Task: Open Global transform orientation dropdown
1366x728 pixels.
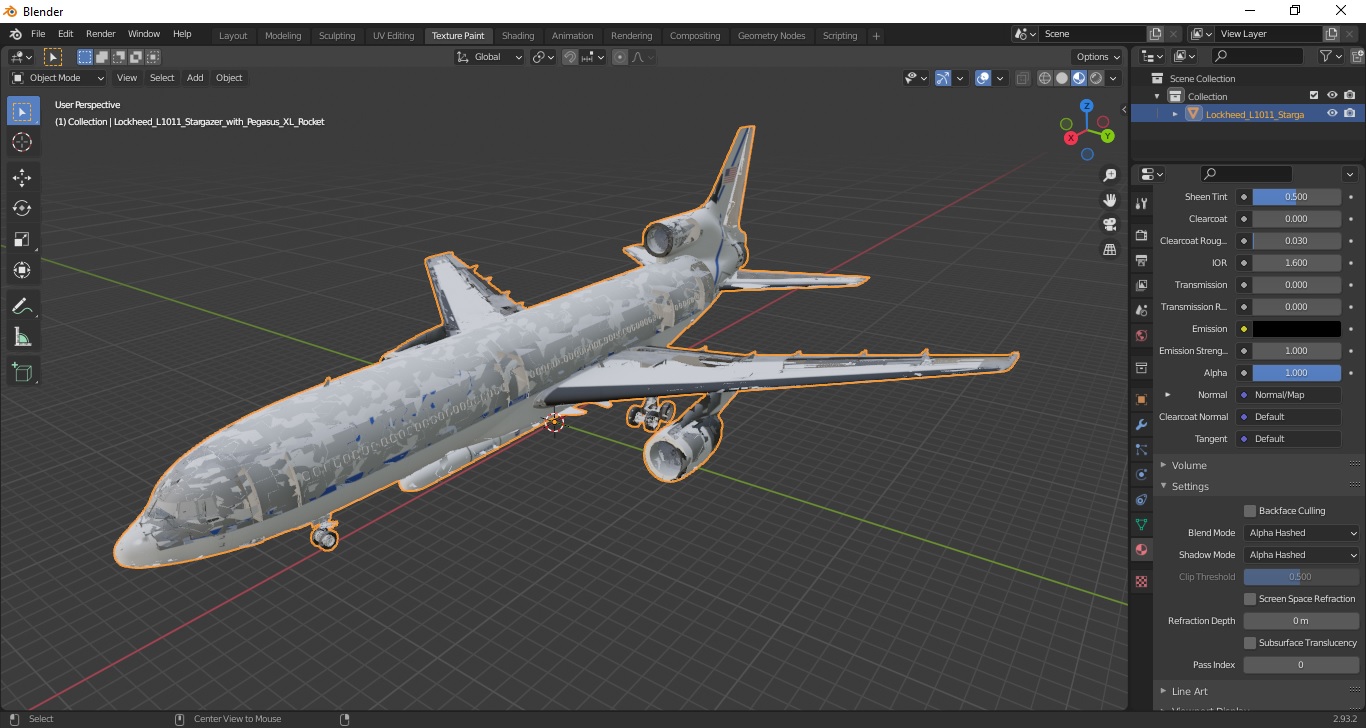Action: [x=490, y=57]
